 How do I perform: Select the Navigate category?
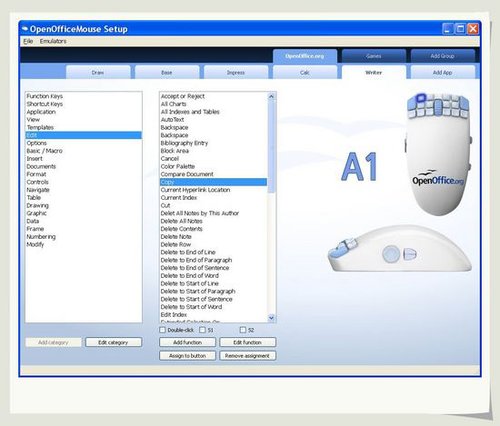[x=38, y=190]
